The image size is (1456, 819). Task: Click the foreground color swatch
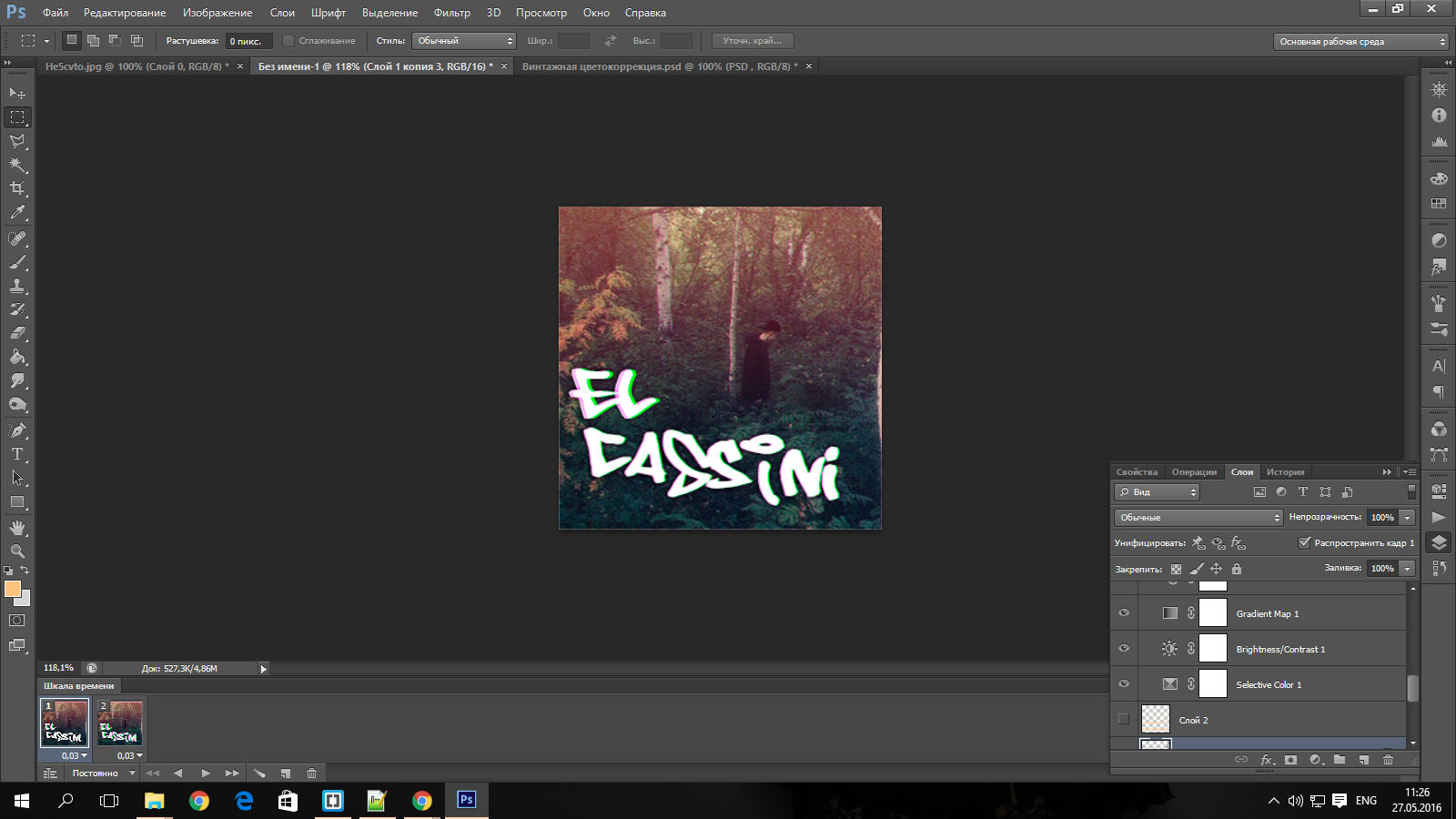13,589
